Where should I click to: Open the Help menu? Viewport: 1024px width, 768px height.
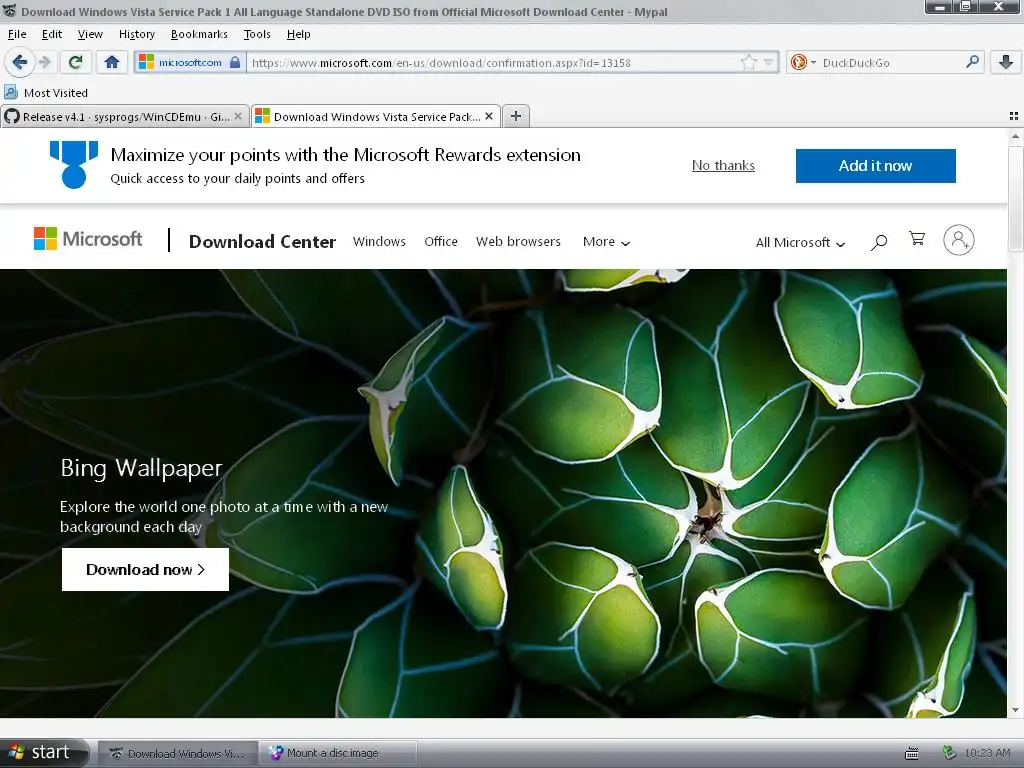pyautogui.click(x=298, y=34)
